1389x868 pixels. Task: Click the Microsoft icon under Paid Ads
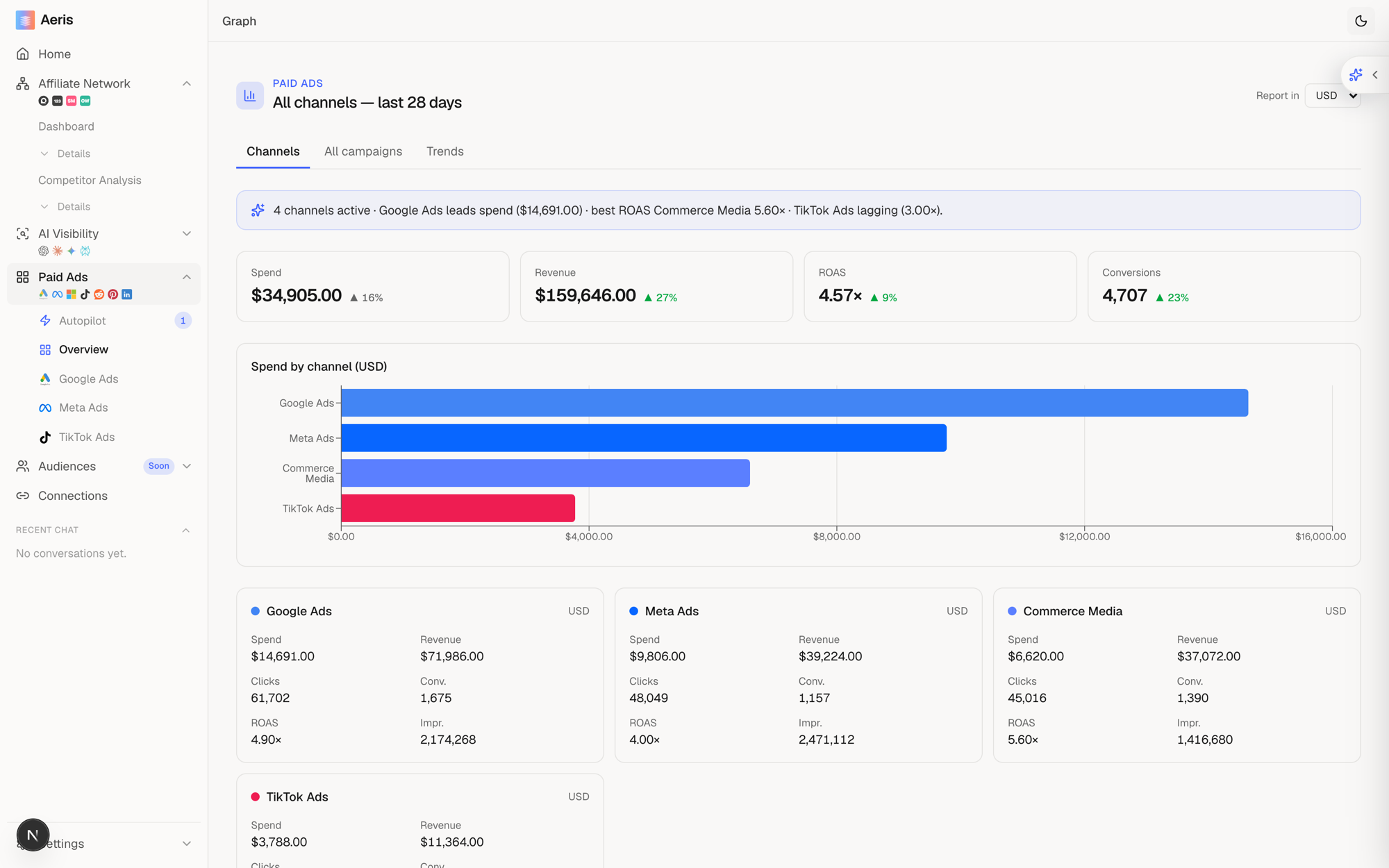point(71,294)
